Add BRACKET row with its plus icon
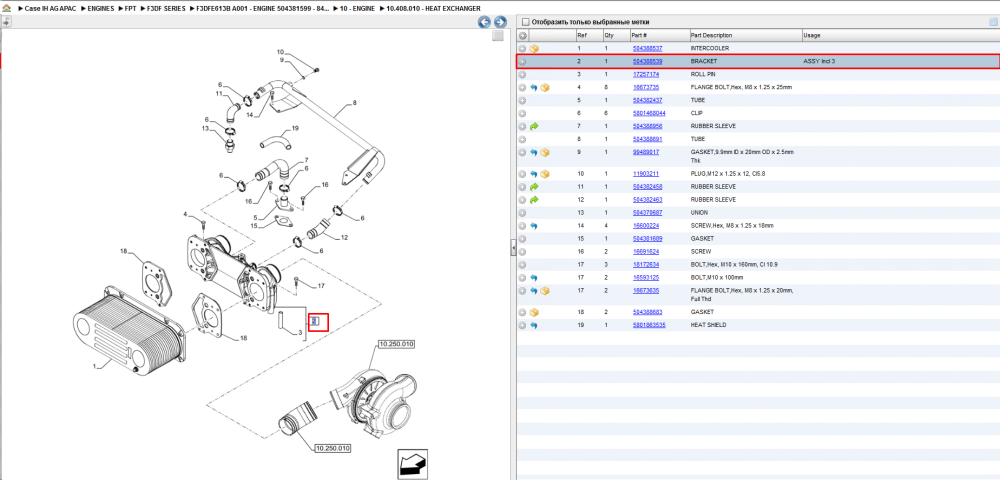The height and width of the screenshot is (480, 1000). click(x=522, y=62)
